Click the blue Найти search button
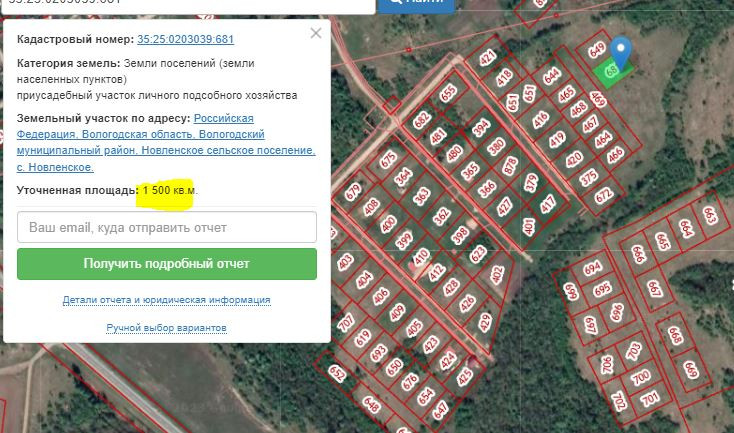Screen dimensions: 734x433 pos(416,3)
